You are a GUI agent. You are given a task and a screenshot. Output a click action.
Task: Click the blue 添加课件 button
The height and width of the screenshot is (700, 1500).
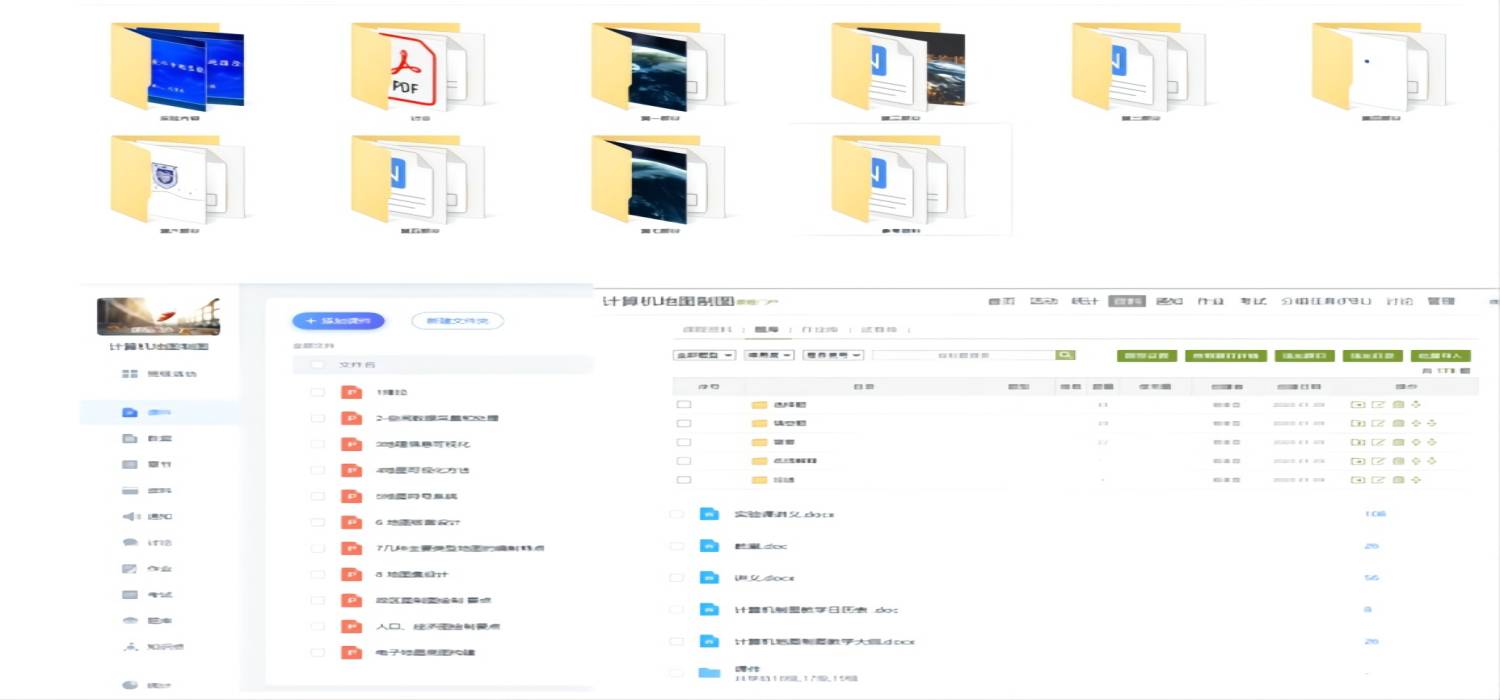338,321
